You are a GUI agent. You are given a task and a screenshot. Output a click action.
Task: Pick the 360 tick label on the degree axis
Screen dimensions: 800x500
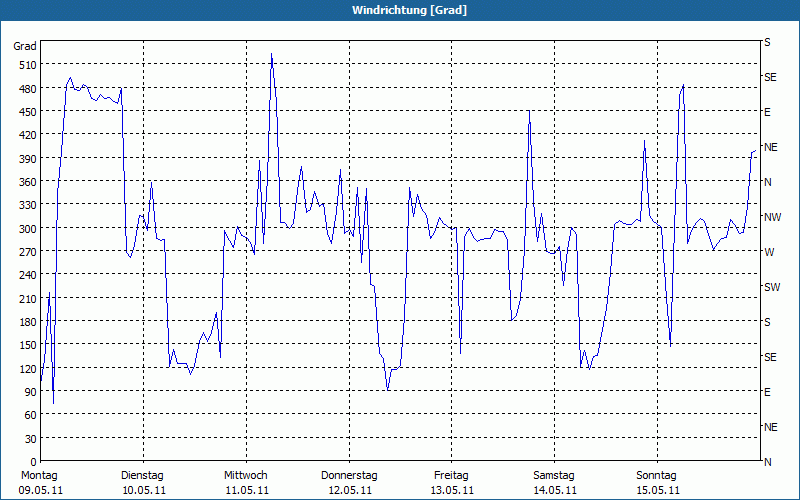(28, 182)
